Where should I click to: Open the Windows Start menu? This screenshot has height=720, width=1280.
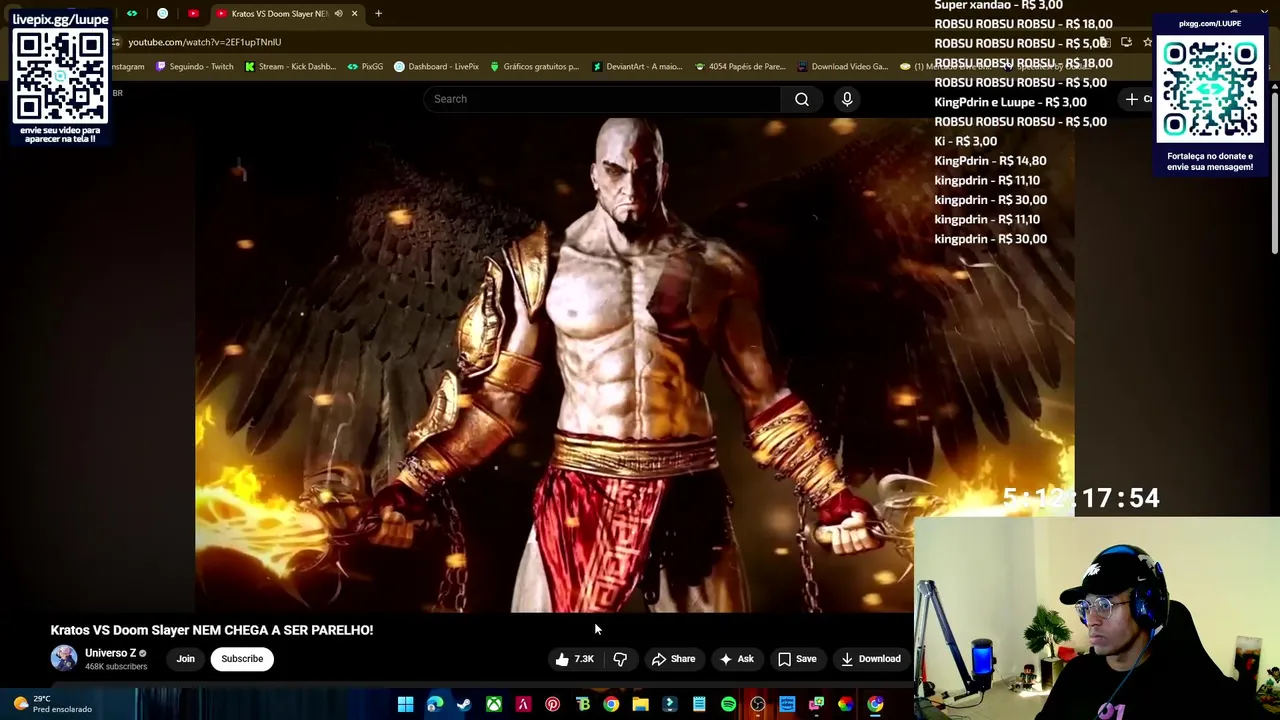point(405,705)
